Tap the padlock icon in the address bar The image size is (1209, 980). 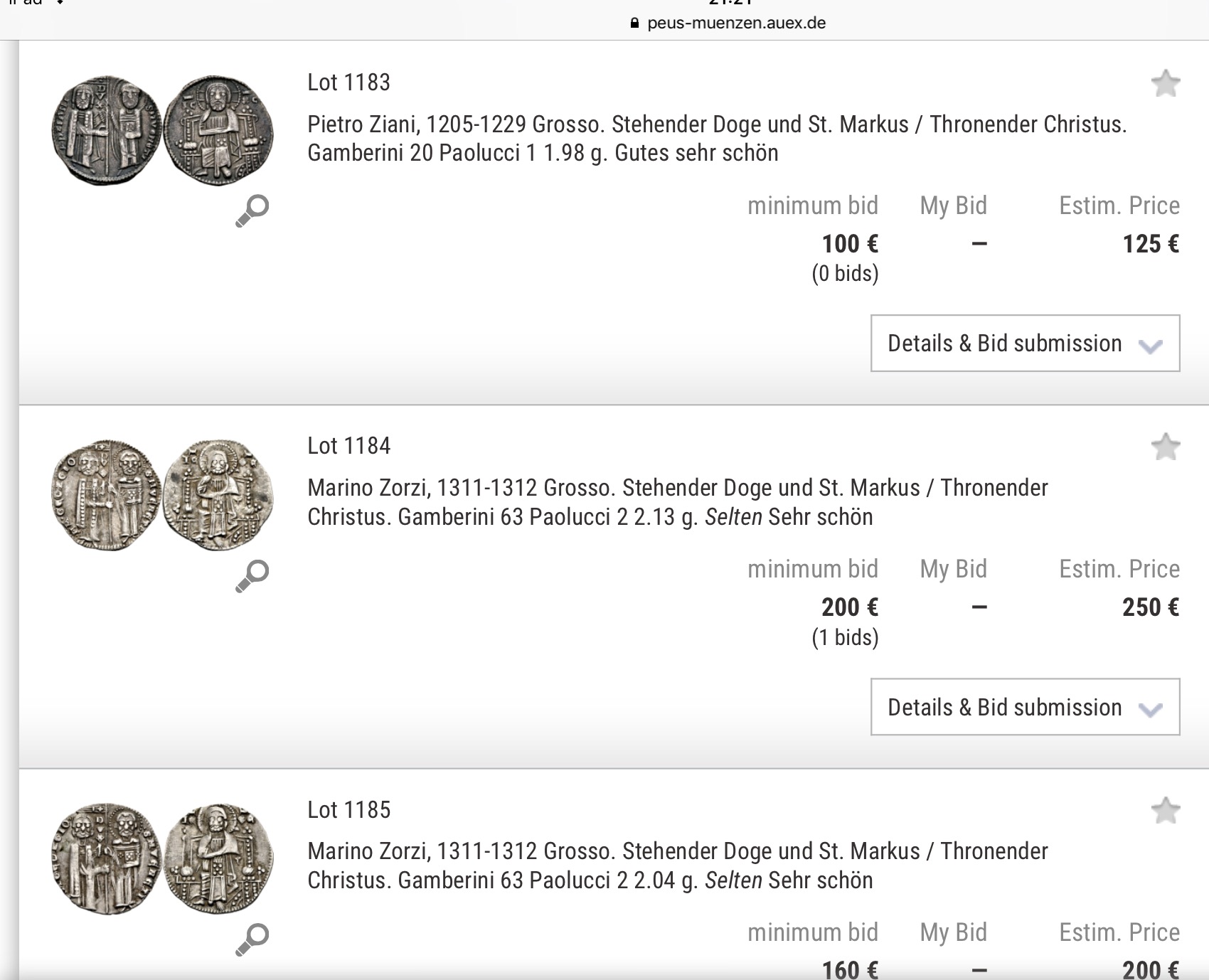coord(635,23)
